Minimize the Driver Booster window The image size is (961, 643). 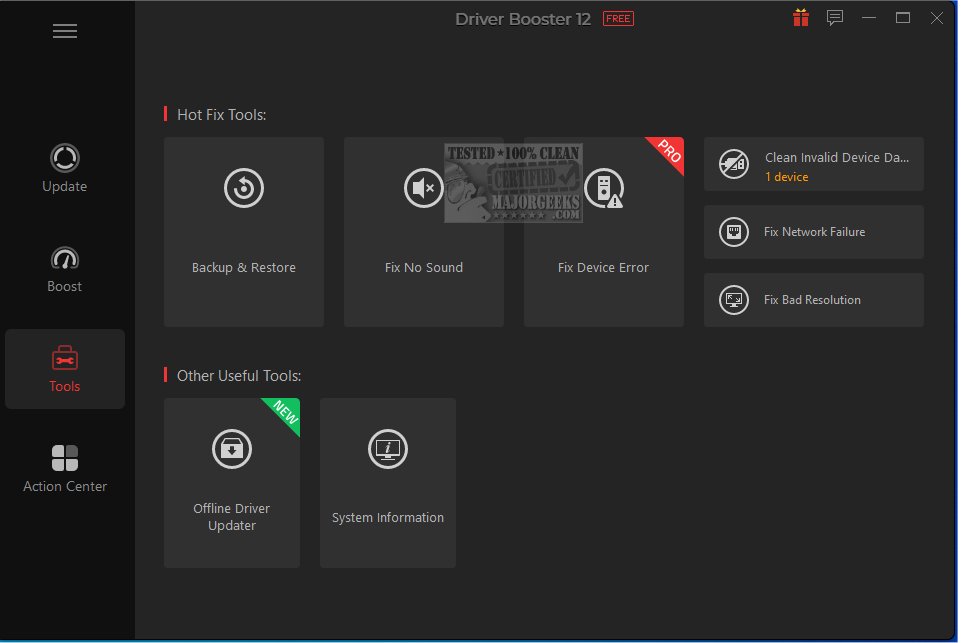pos(869,18)
